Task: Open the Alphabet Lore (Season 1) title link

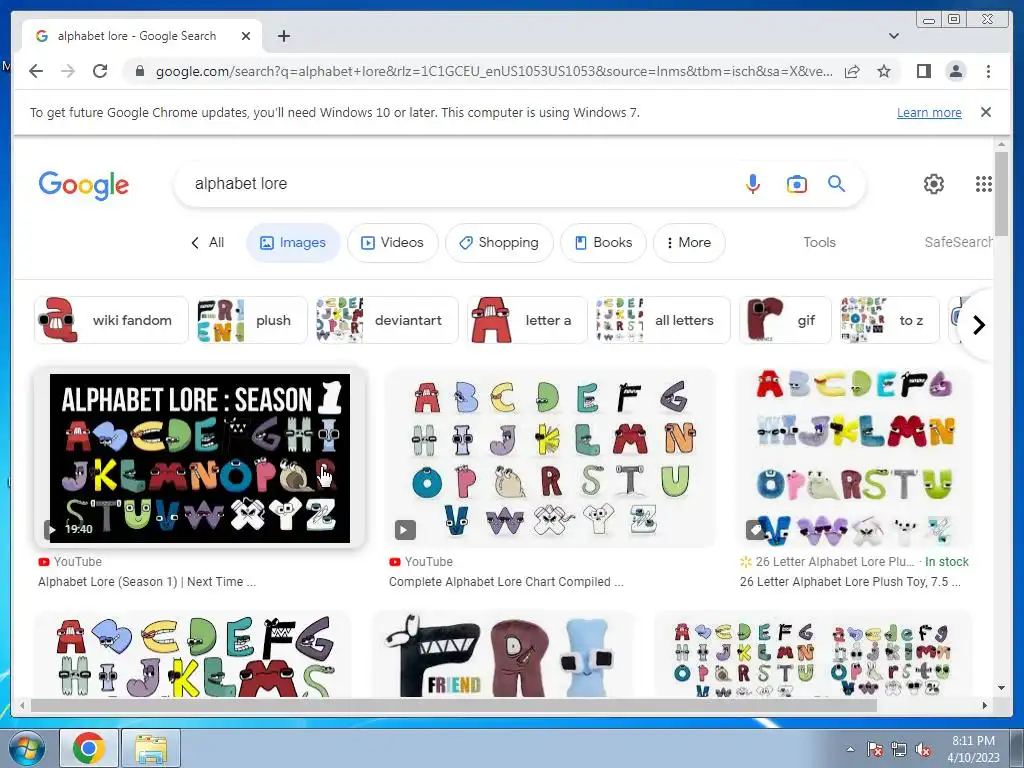Action: click(x=147, y=581)
